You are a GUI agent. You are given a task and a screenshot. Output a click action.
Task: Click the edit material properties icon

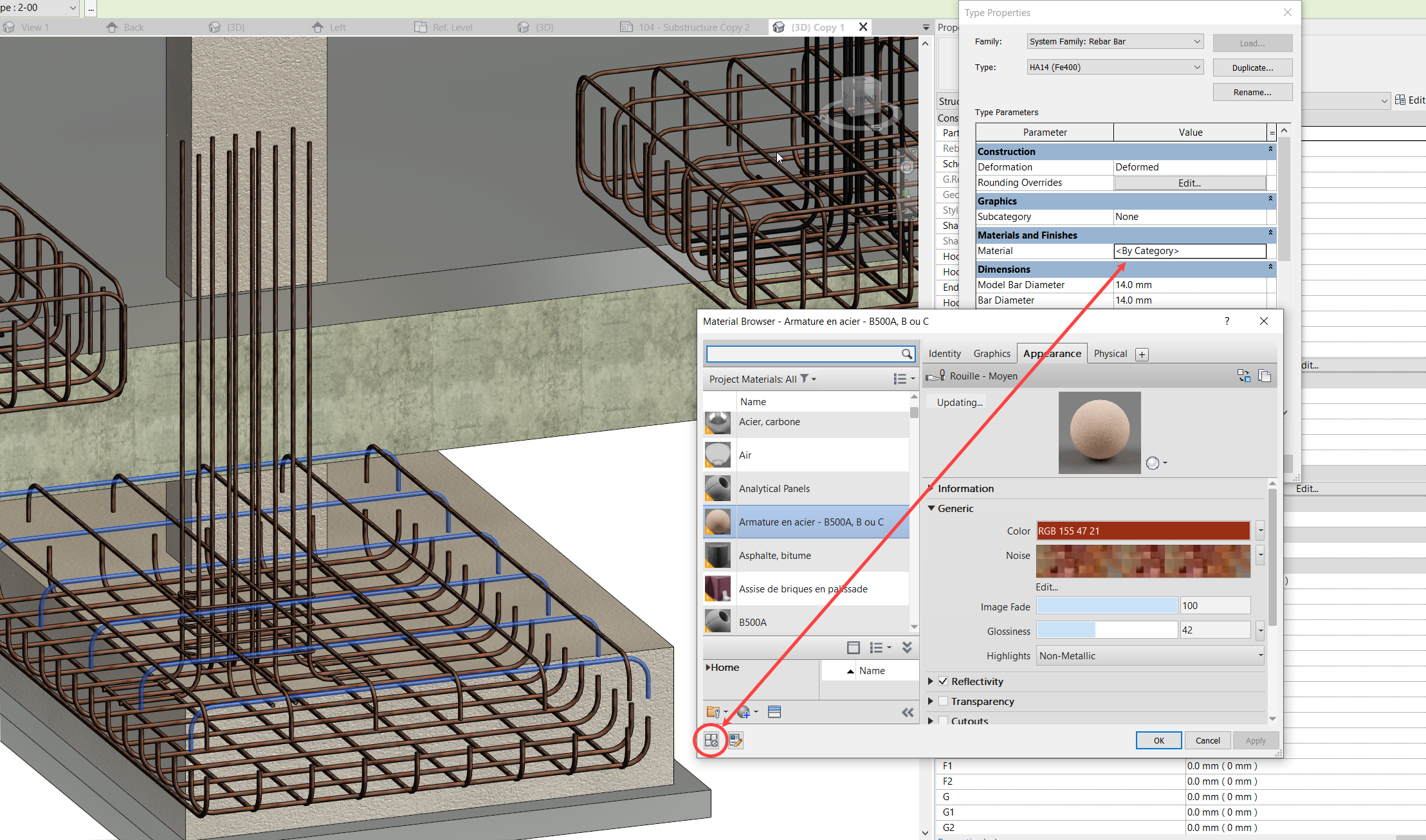coord(736,740)
